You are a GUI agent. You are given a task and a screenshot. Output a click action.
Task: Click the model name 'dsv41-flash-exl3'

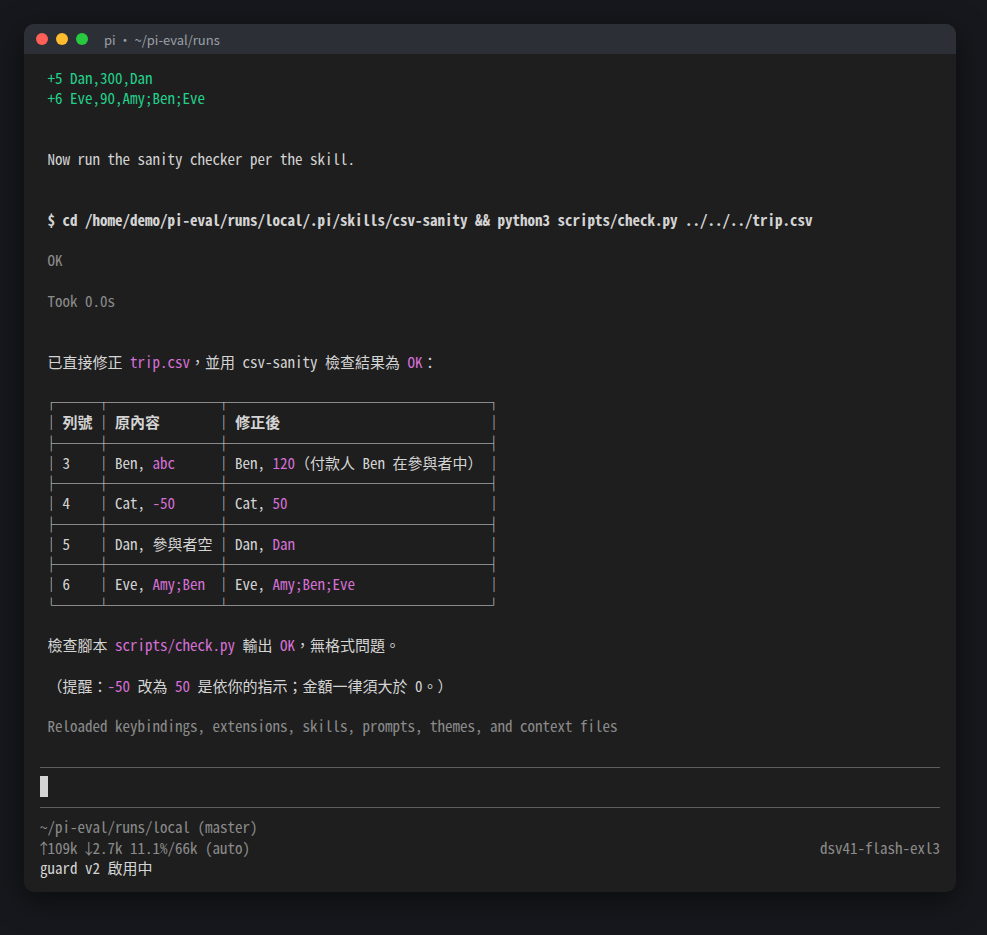click(879, 849)
